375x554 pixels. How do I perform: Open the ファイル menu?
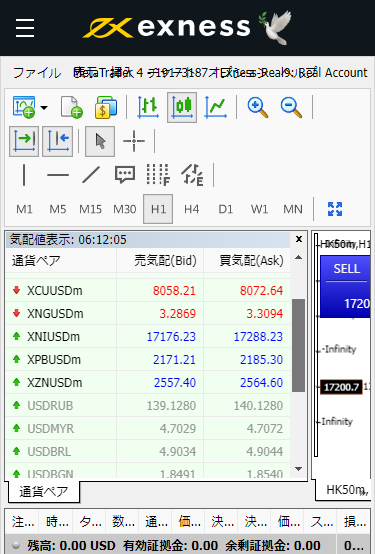(x=37, y=73)
